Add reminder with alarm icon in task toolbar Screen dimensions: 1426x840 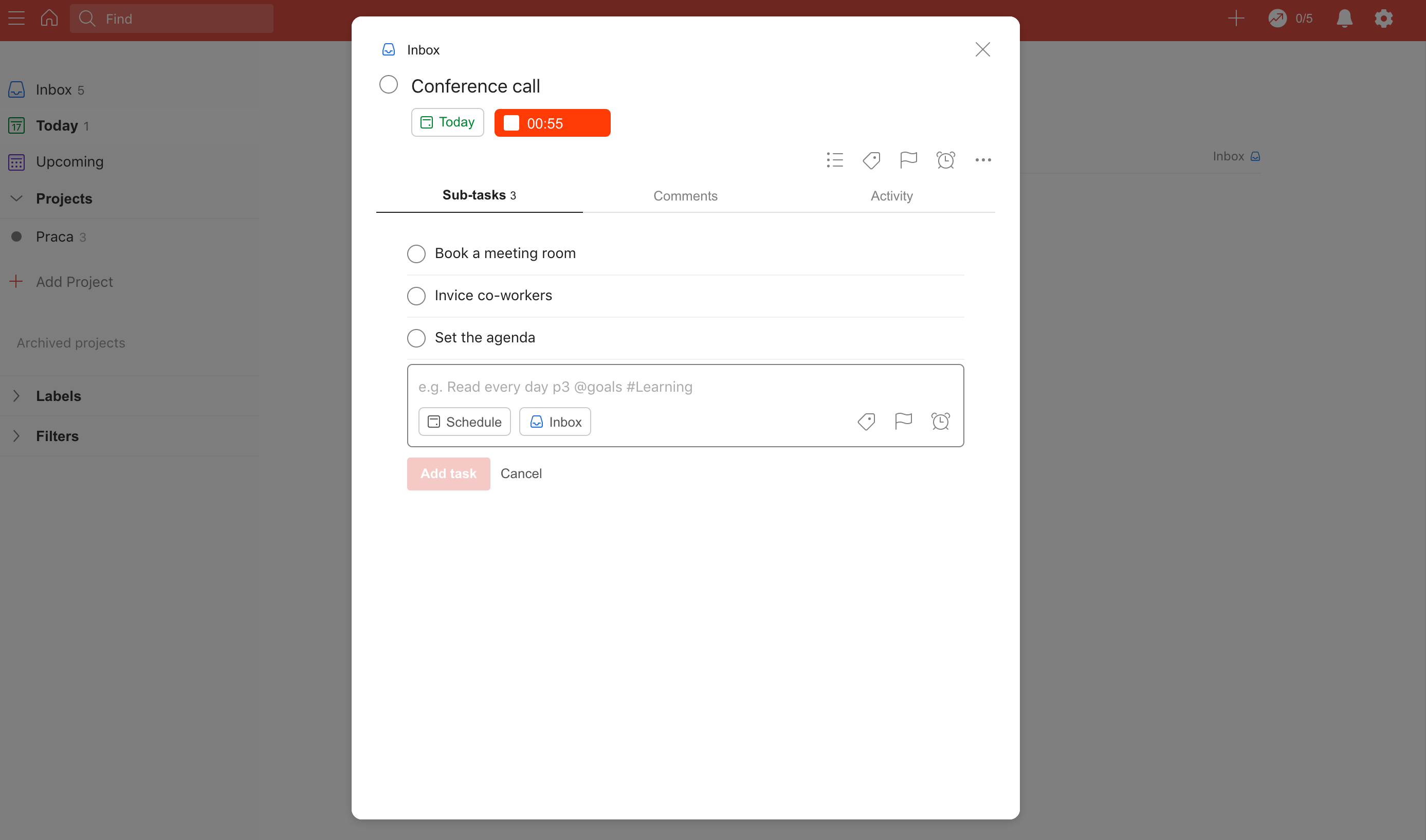click(945, 160)
